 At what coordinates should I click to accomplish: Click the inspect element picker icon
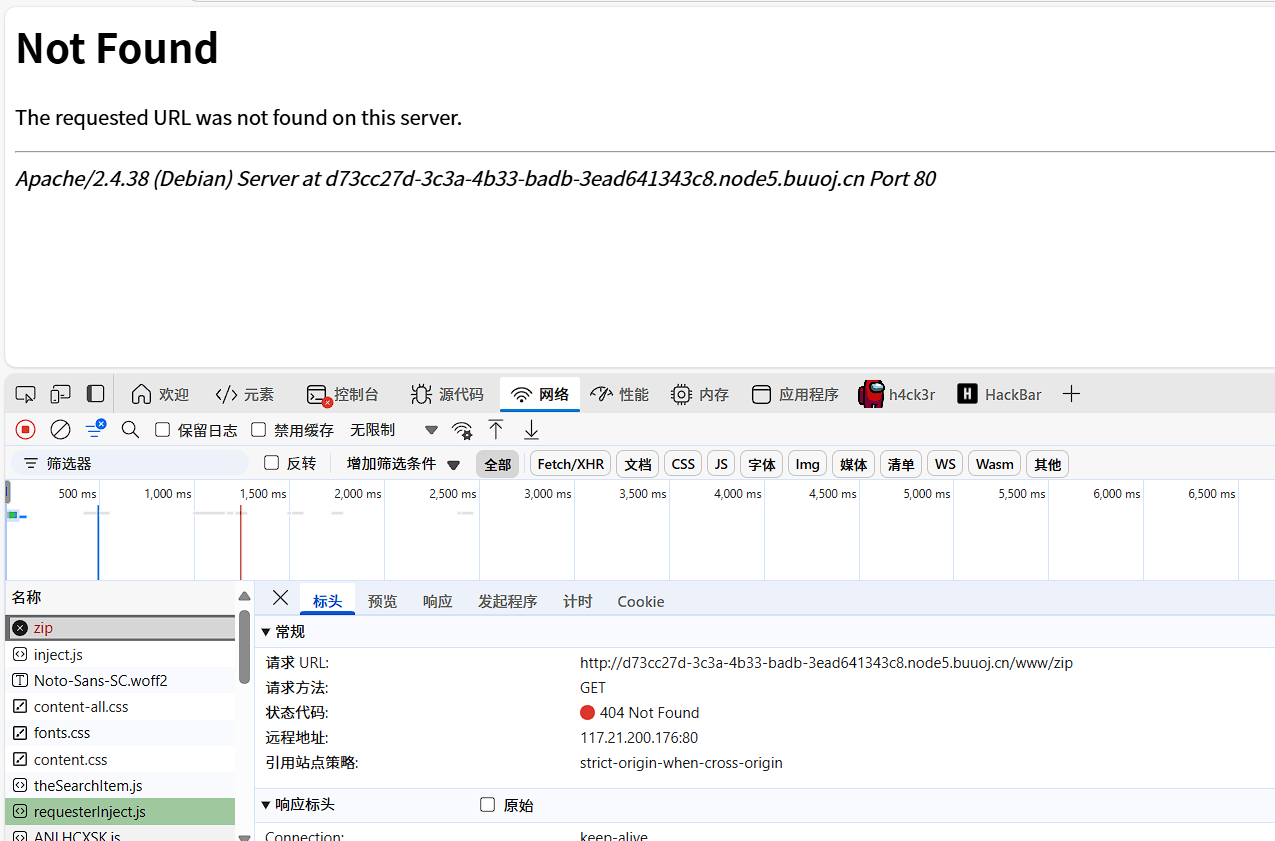point(26,394)
